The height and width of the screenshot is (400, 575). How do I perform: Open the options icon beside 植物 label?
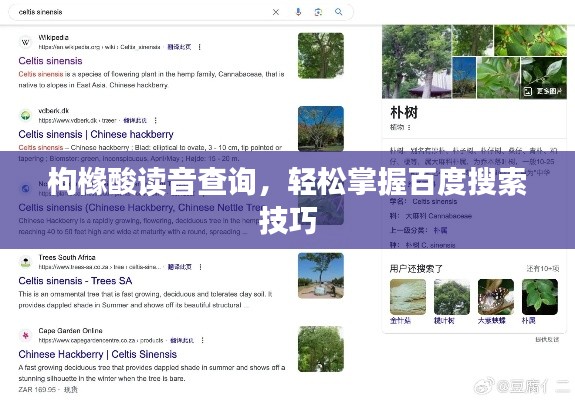tap(409, 127)
